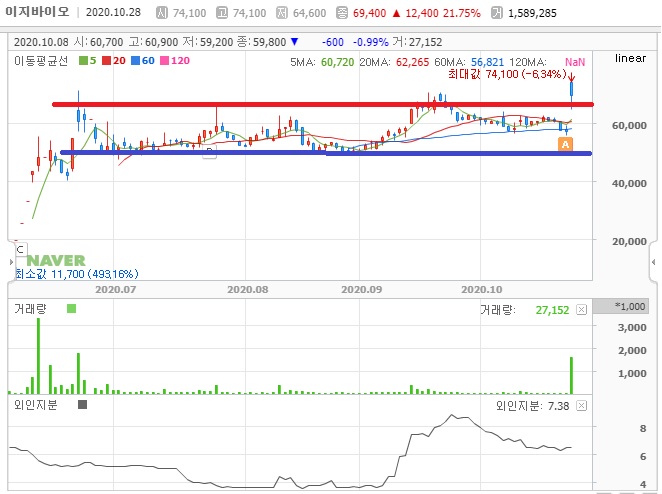662x494 pixels.
Task: Click the 60MA value 56,821
Action: [487, 62]
